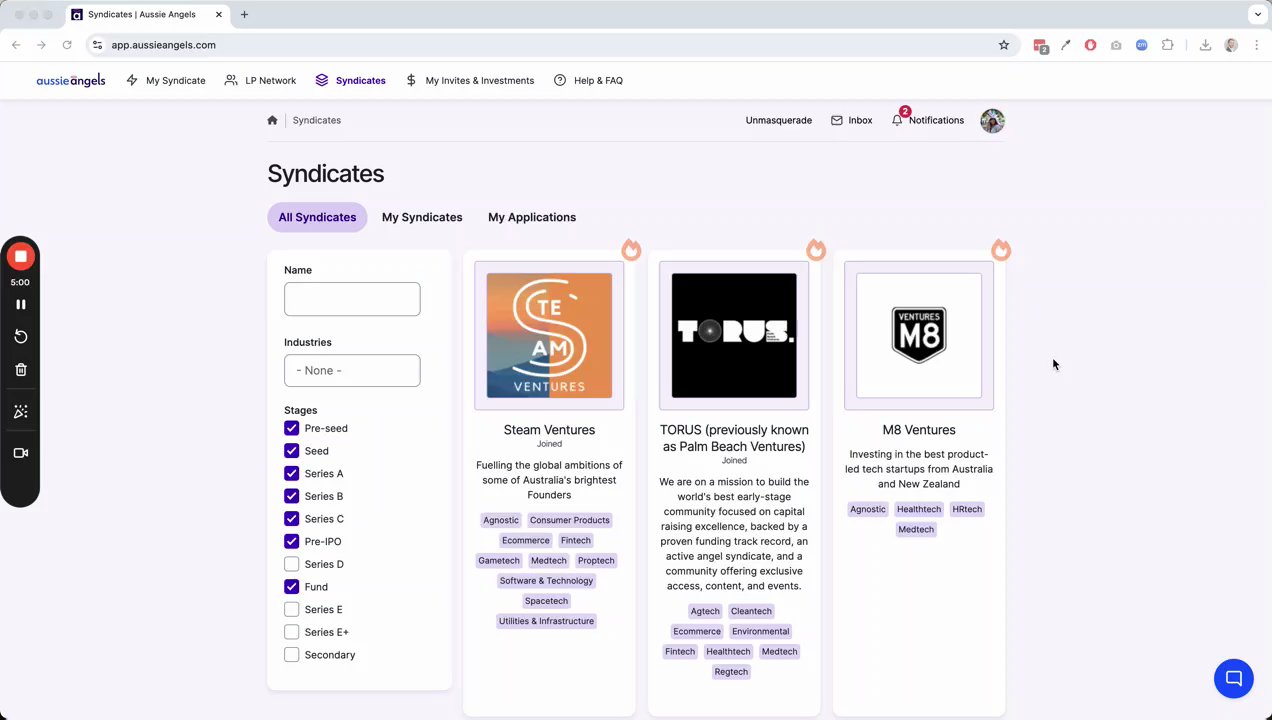Image resolution: width=1272 pixels, height=720 pixels.
Task: Check the Series E+ checkbox
Action: (x=291, y=632)
